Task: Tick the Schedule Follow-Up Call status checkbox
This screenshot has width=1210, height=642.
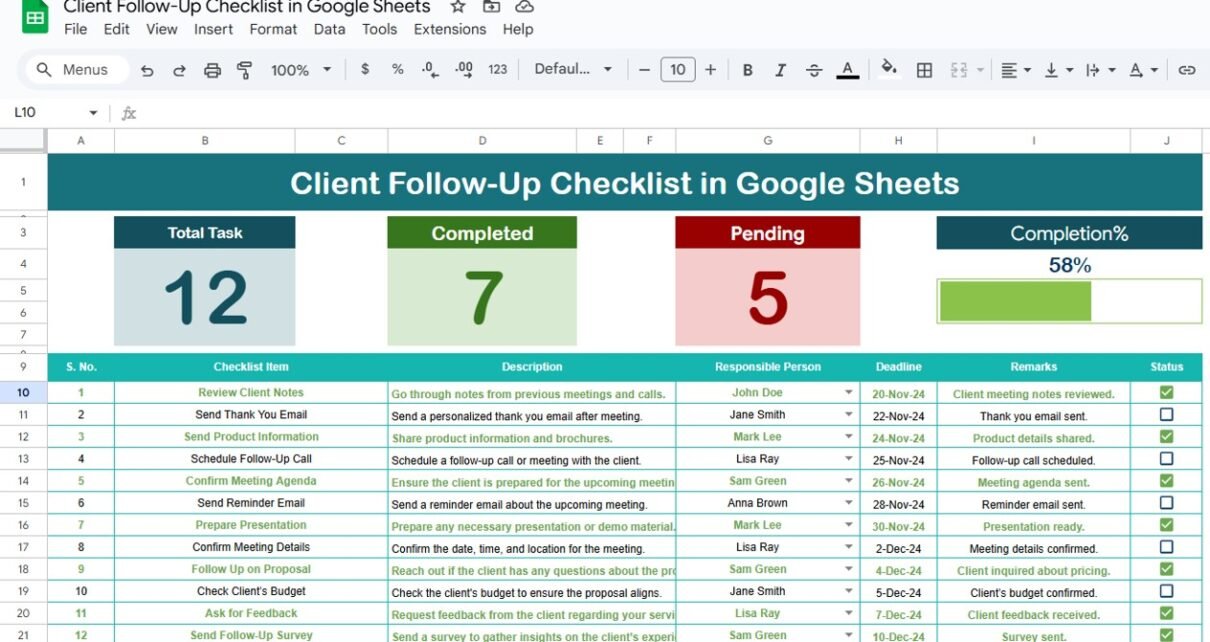Action: click(1166, 459)
